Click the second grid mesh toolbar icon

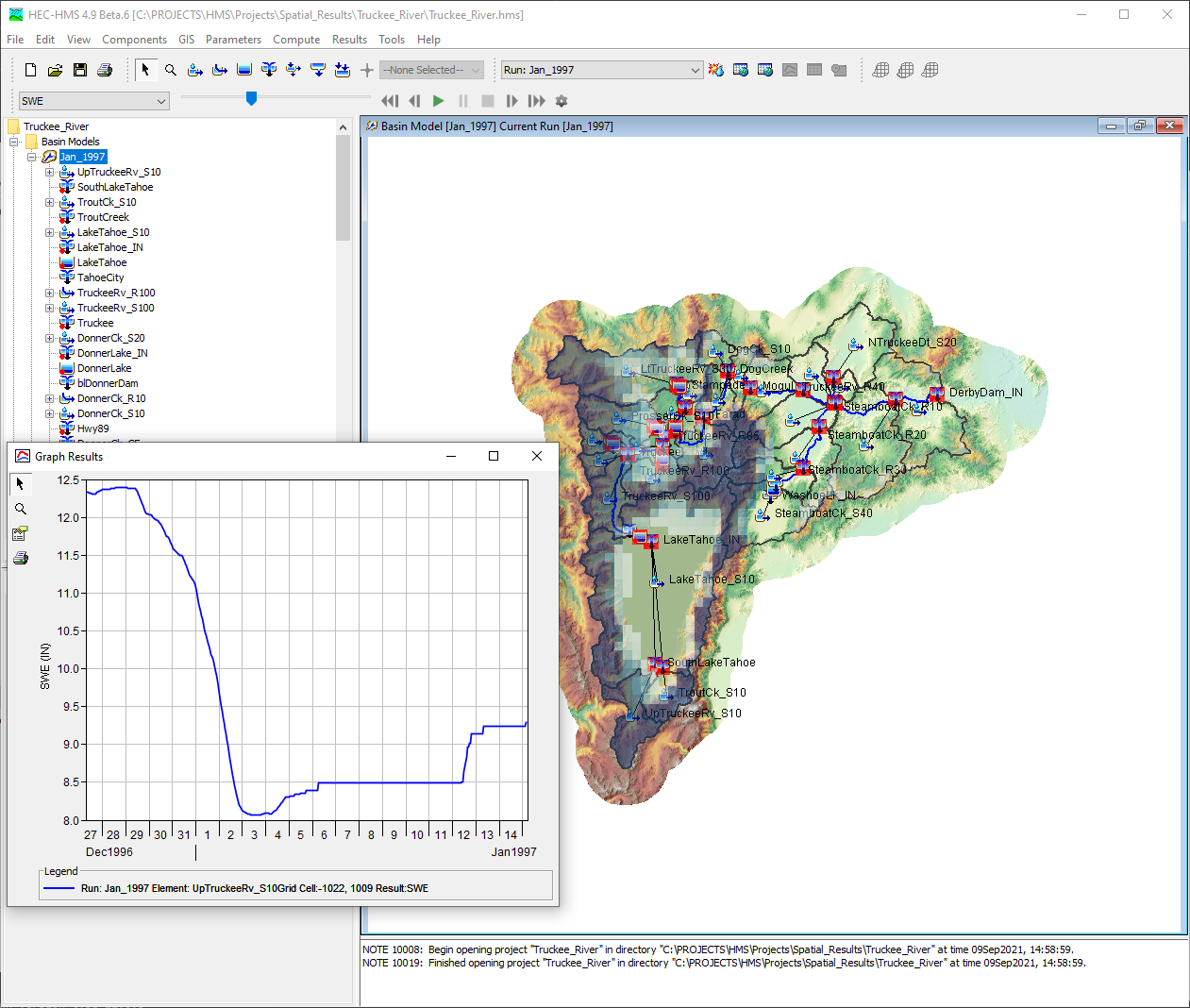click(x=906, y=70)
